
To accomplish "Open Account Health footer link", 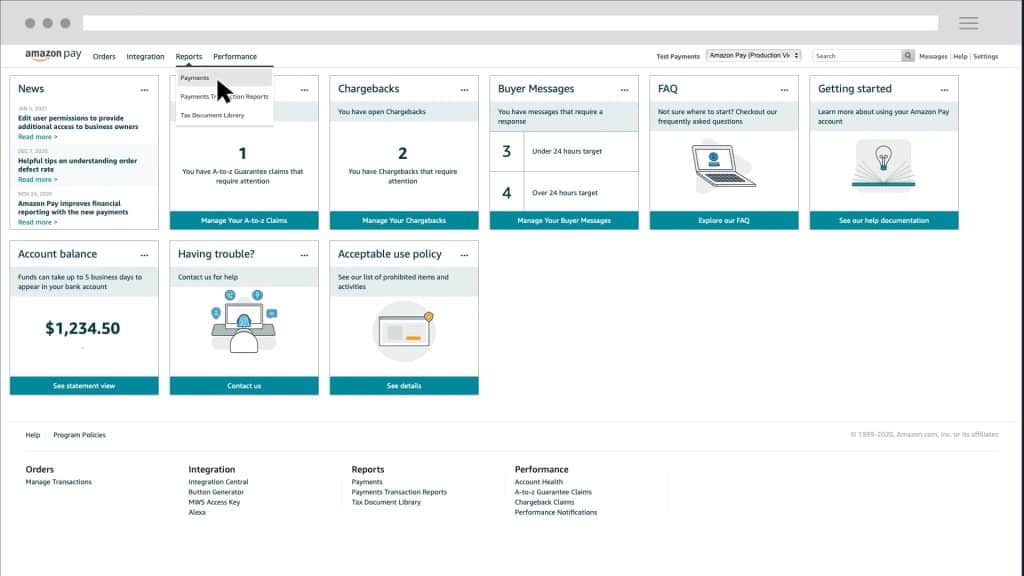I will [538, 482].
